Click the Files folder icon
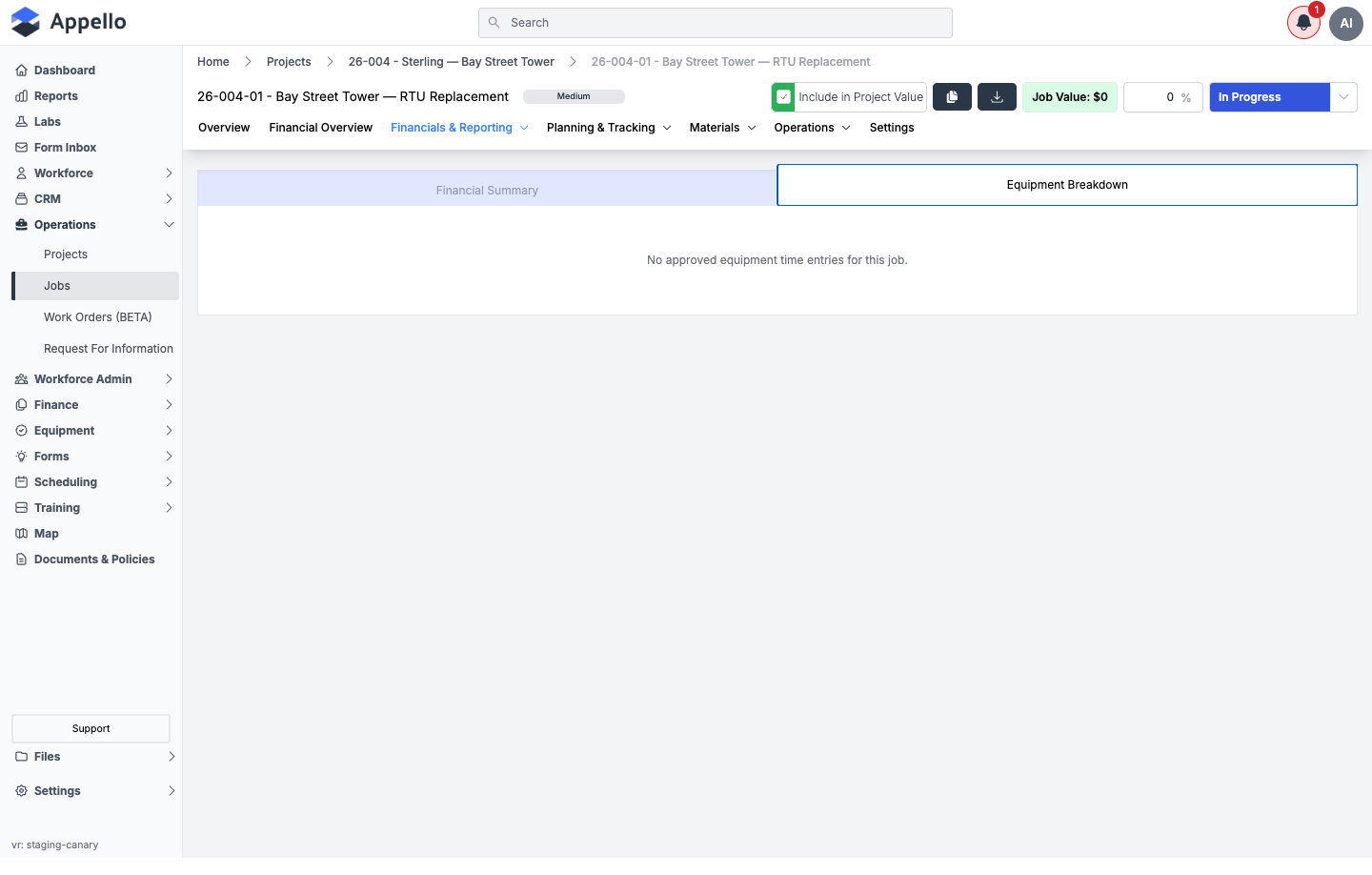Viewport: 1372px width, 875px height. 21,757
